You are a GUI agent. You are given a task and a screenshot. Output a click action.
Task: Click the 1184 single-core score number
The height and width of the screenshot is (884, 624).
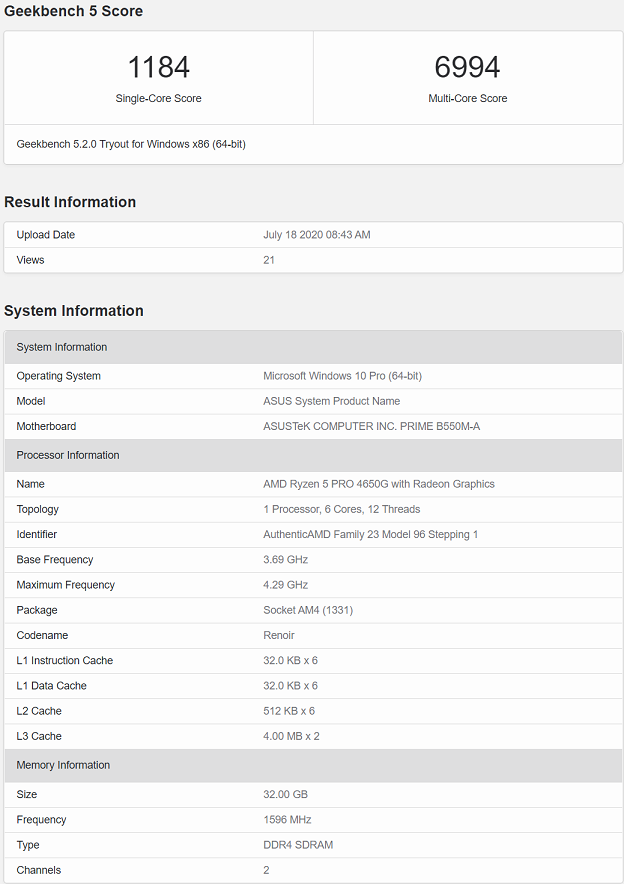tap(158, 67)
